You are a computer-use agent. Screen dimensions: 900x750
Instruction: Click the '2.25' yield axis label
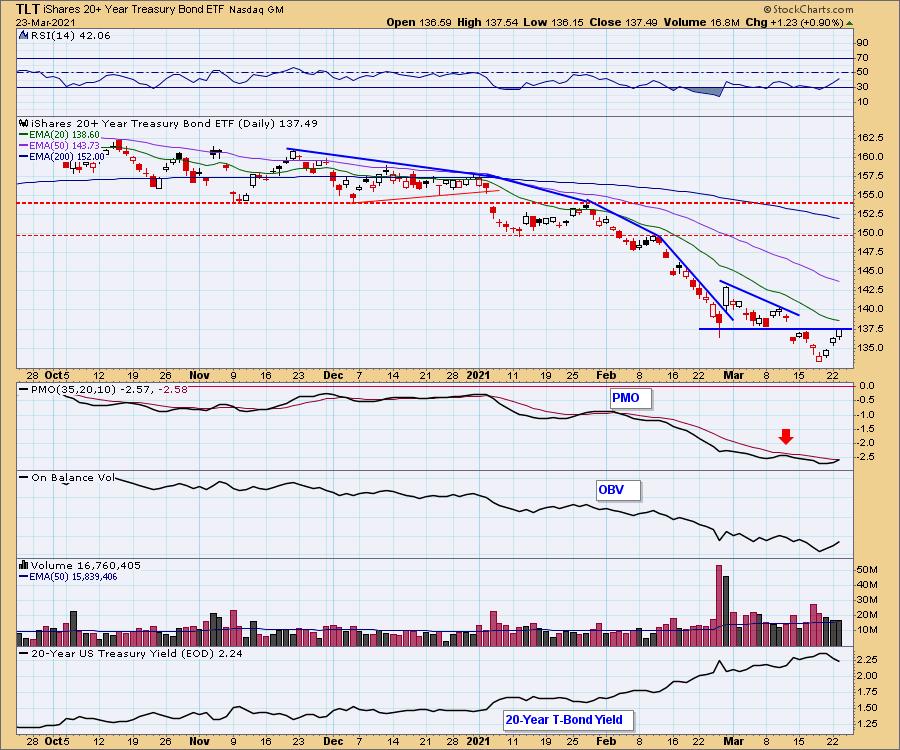867,660
